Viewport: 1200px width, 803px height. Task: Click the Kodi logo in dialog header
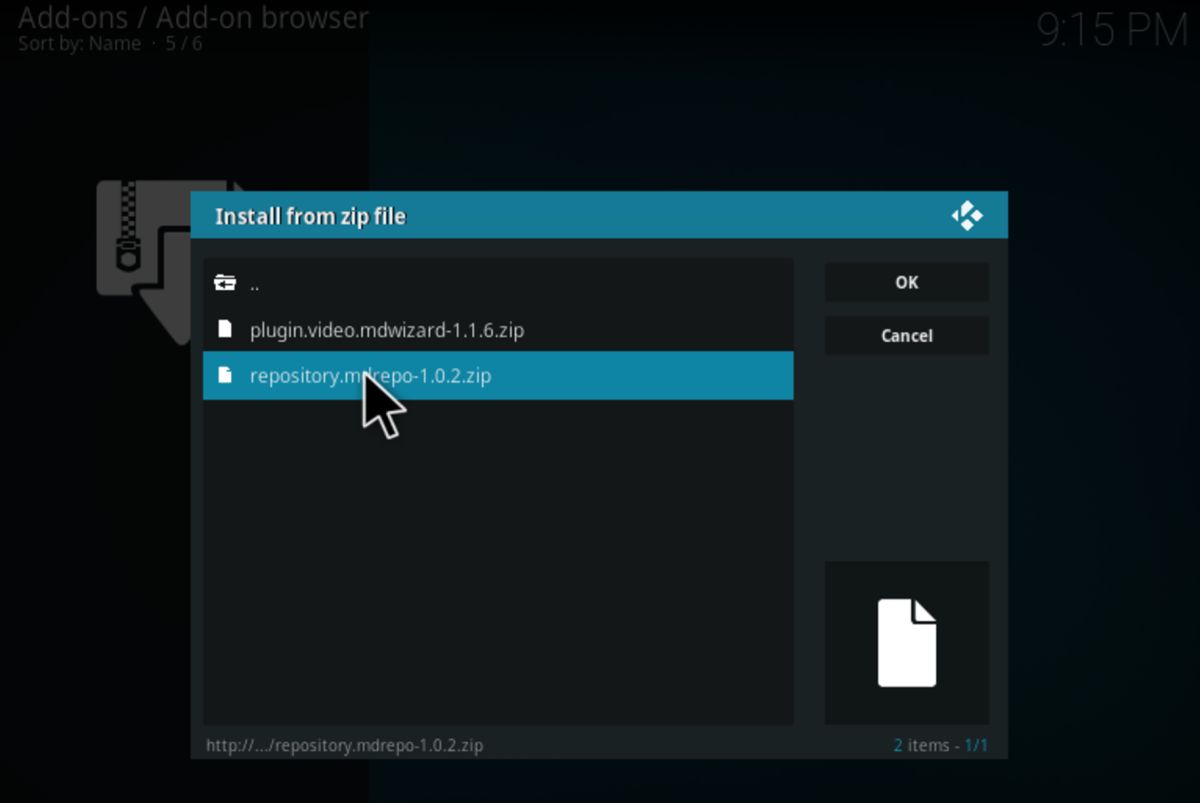coord(967,216)
